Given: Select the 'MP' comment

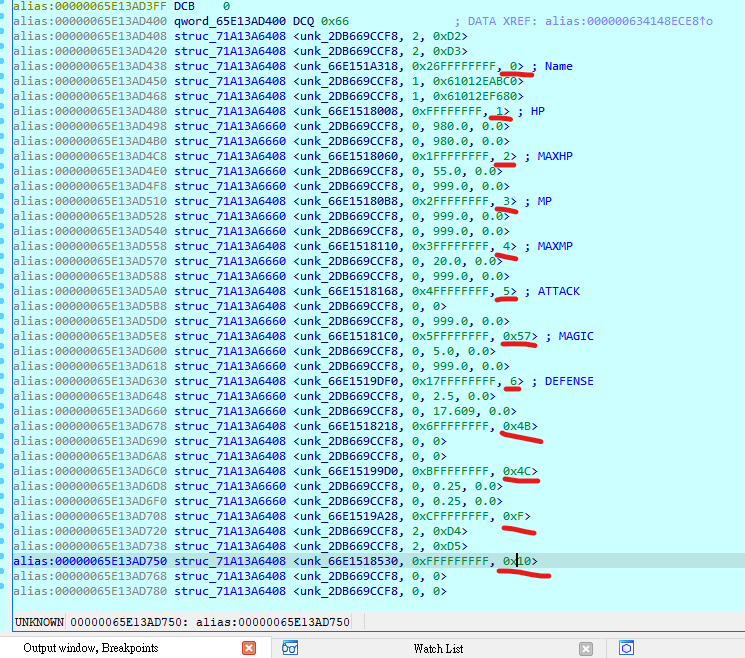Looking at the screenshot, I should 544,201.
